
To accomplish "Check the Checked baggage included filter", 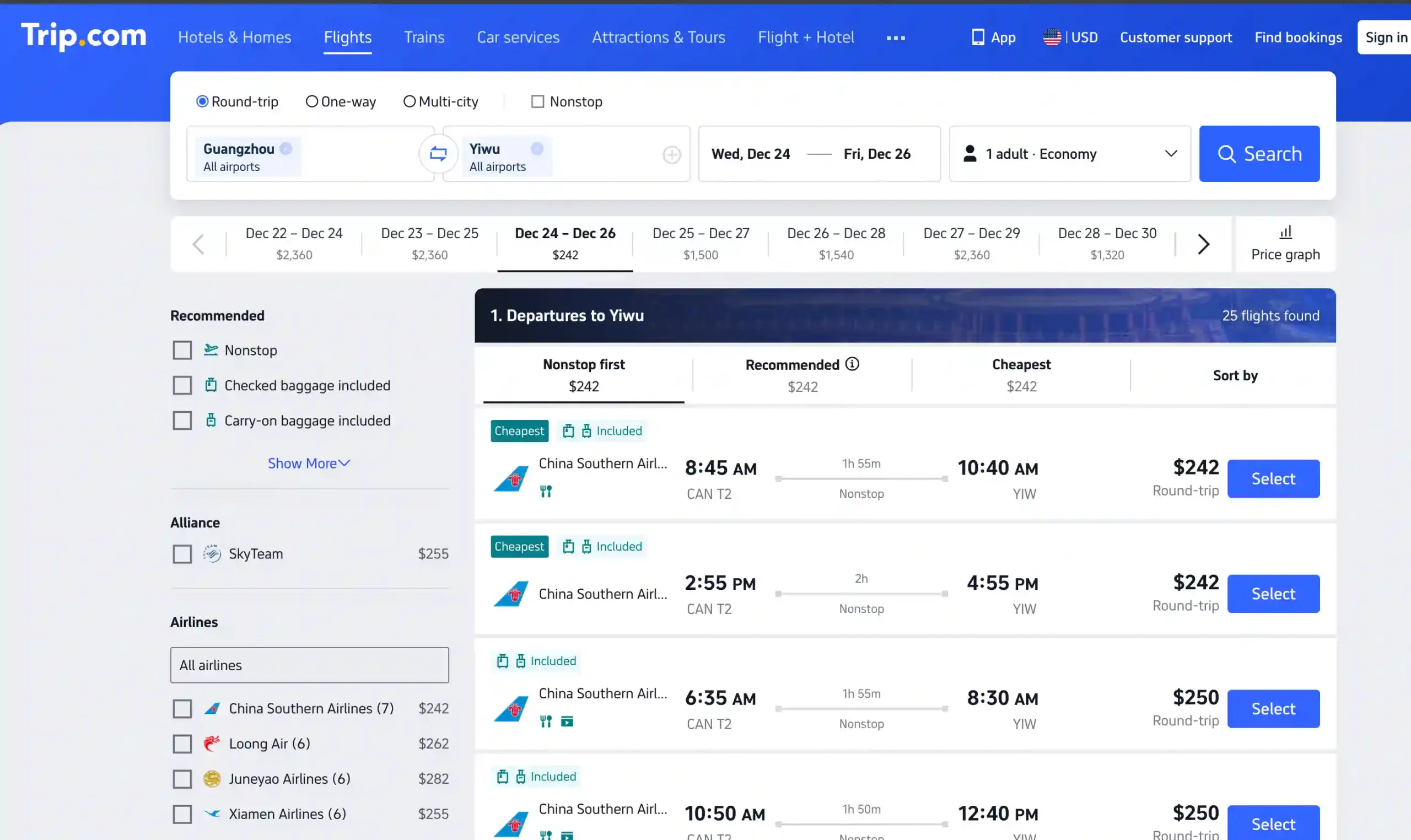I will (182, 385).
